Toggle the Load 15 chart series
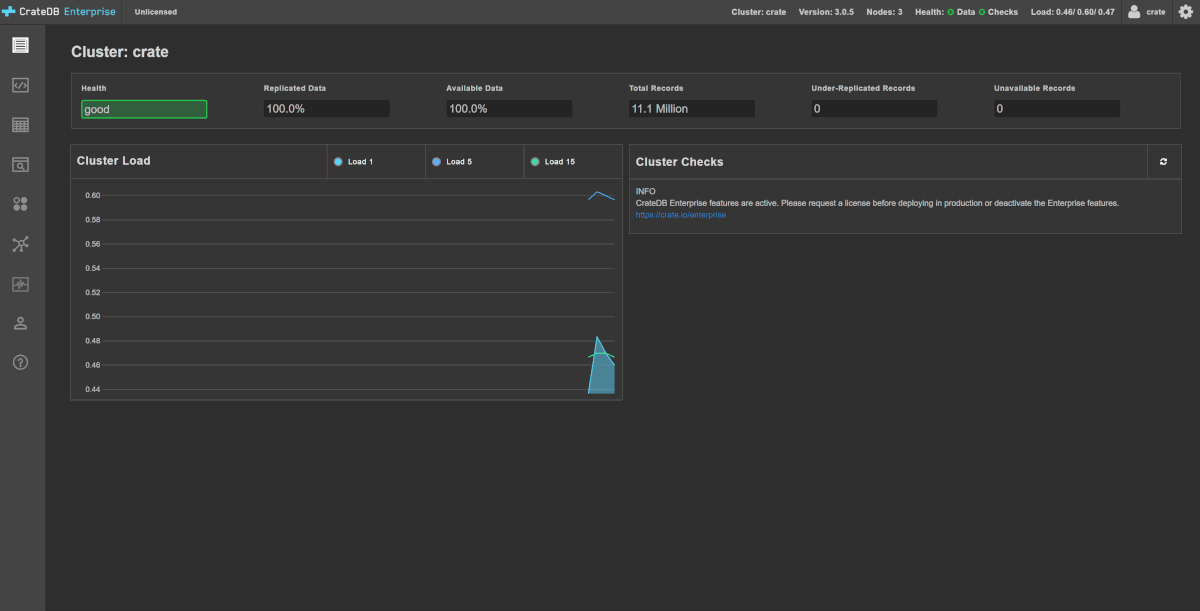Screen dimensions: 1200x611 pyautogui.click(x=553, y=162)
